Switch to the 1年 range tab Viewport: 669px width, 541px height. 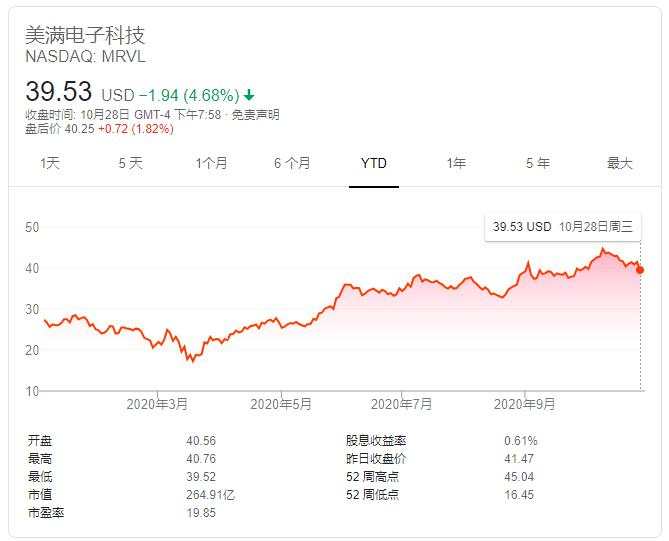(456, 163)
